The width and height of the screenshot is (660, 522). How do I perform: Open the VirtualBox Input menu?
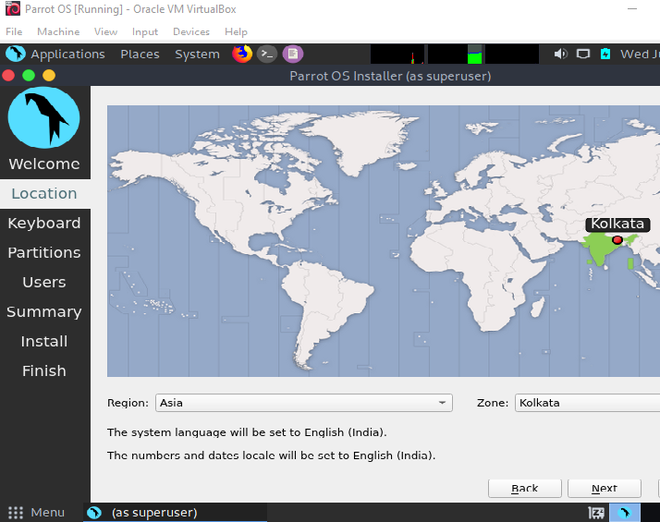tap(145, 32)
